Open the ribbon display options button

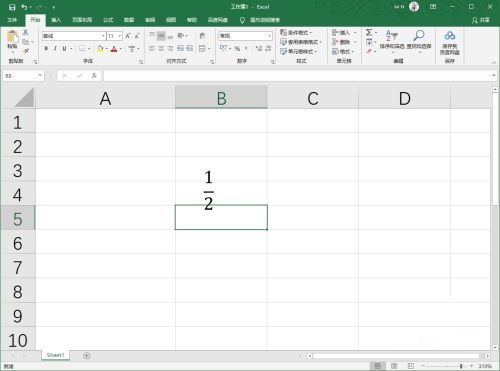tap(433, 7)
